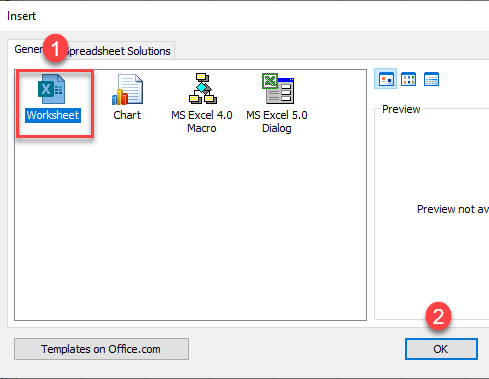Screen dimensions: 489x379
Task: Switch to Large Icons view
Action: 386,79
